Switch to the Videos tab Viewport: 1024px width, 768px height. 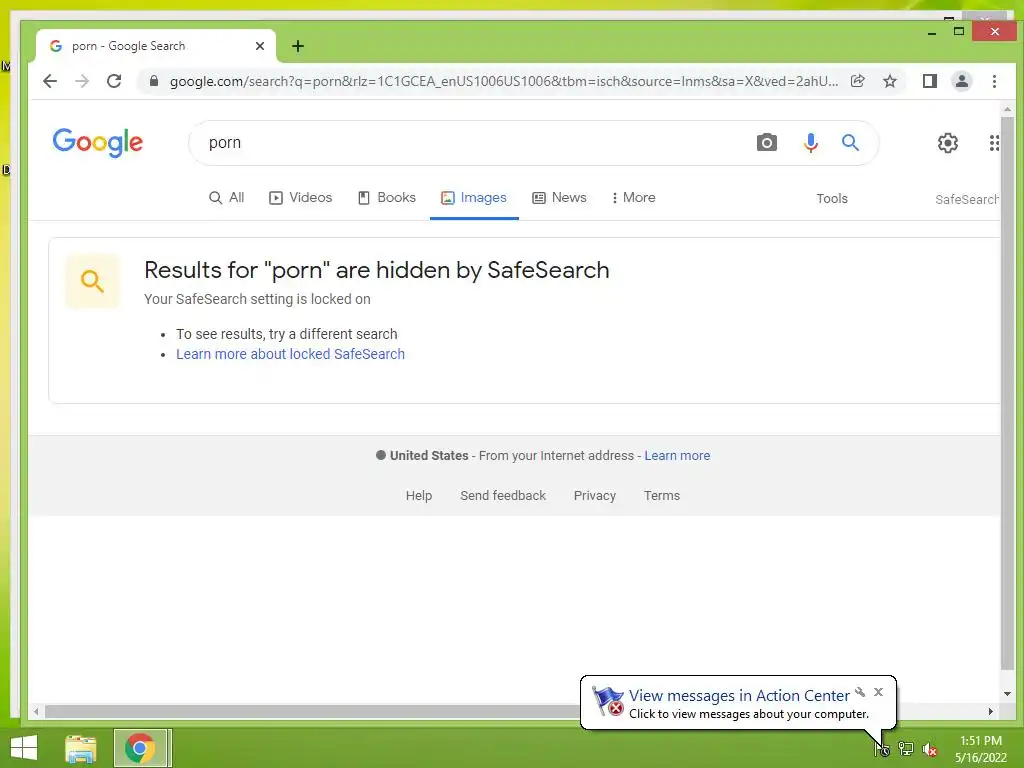point(300,197)
